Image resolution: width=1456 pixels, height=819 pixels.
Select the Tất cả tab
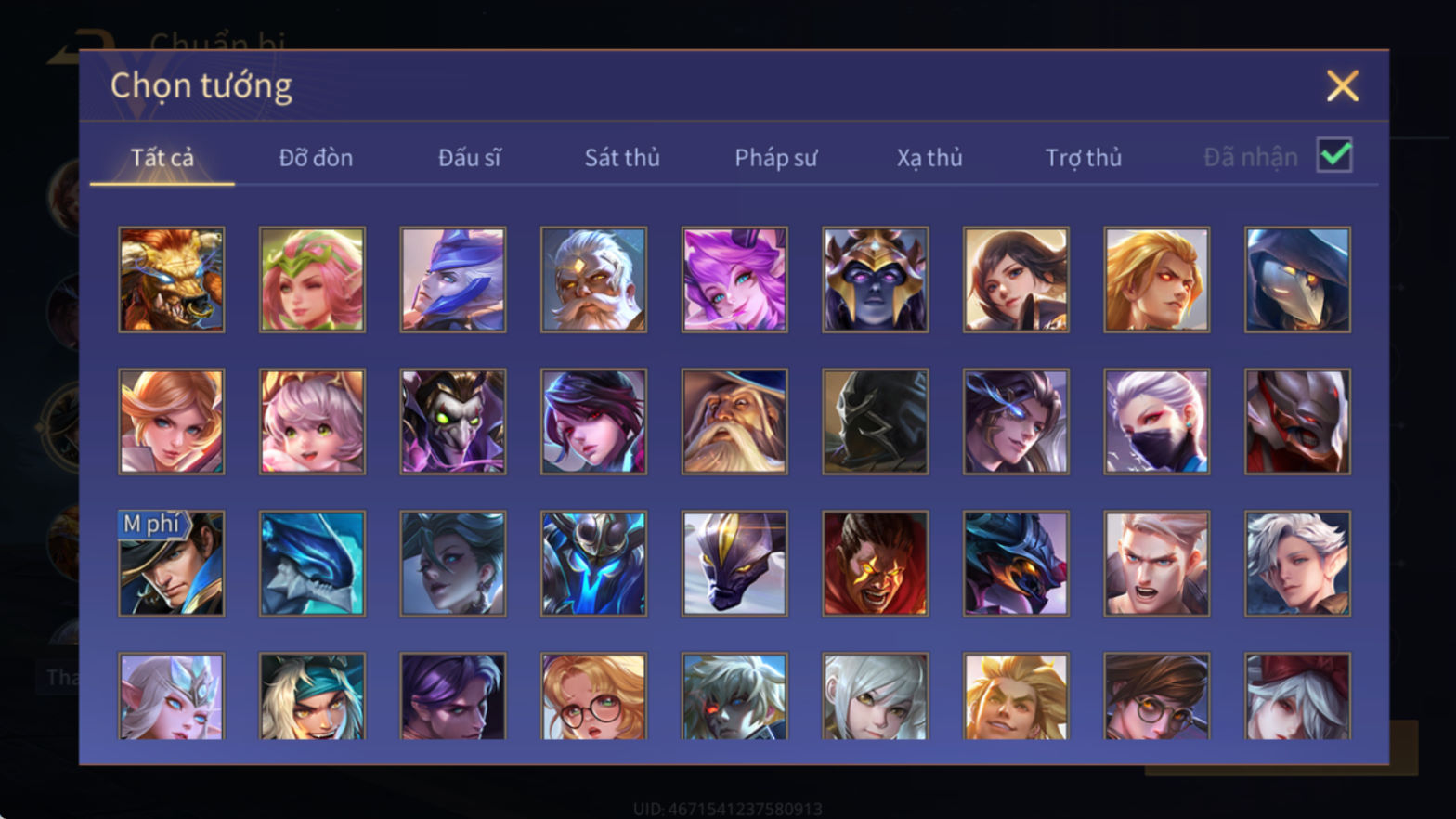click(x=162, y=158)
